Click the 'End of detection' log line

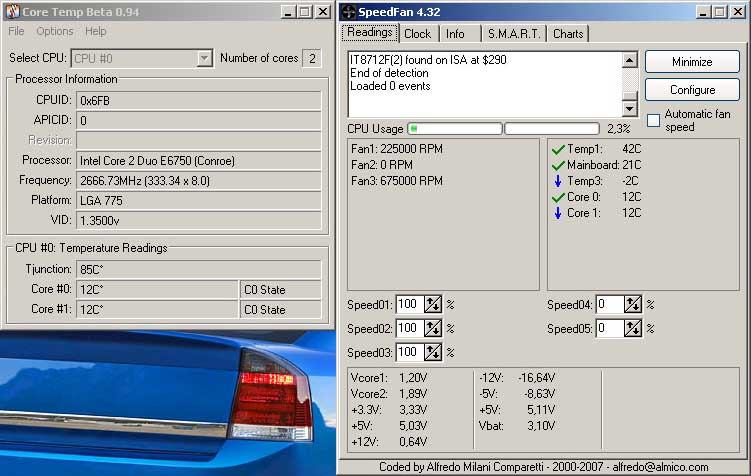coord(389,73)
